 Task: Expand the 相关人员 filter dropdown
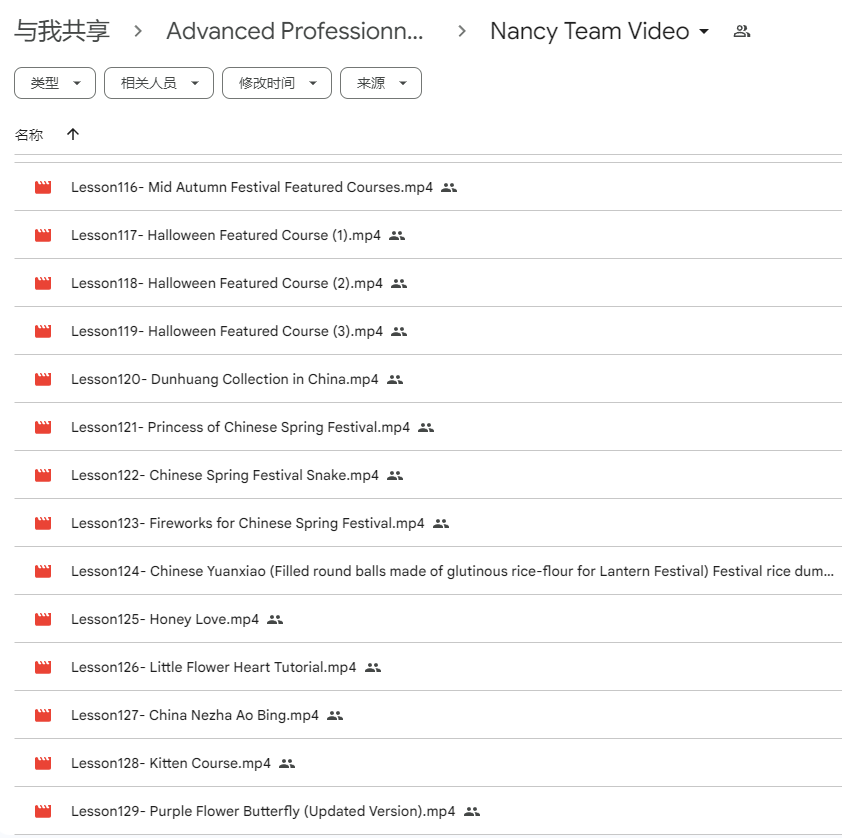tap(158, 83)
